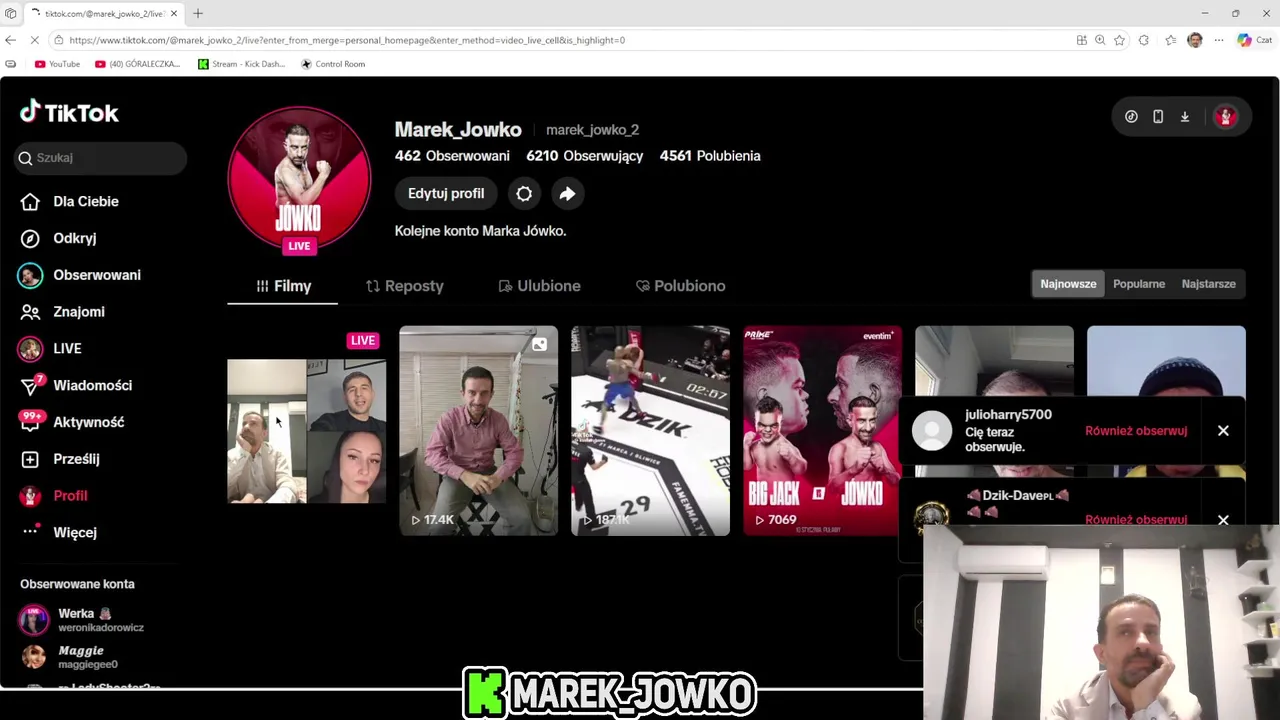1280x720 pixels.
Task: Open Stream - Kick Dash bookmark
Action: tap(241, 64)
